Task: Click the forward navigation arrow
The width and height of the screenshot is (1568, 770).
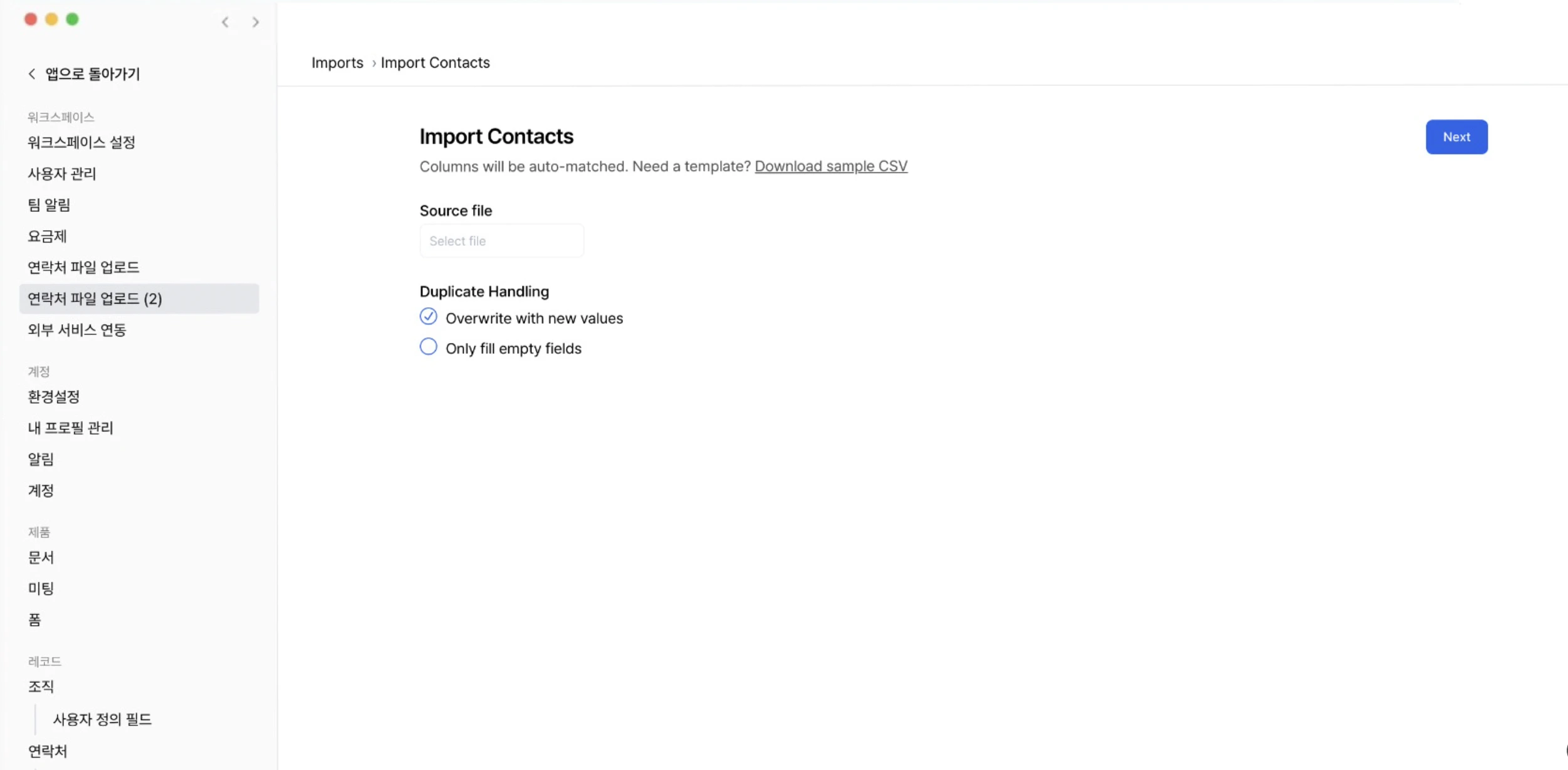Action: point(255,23)
